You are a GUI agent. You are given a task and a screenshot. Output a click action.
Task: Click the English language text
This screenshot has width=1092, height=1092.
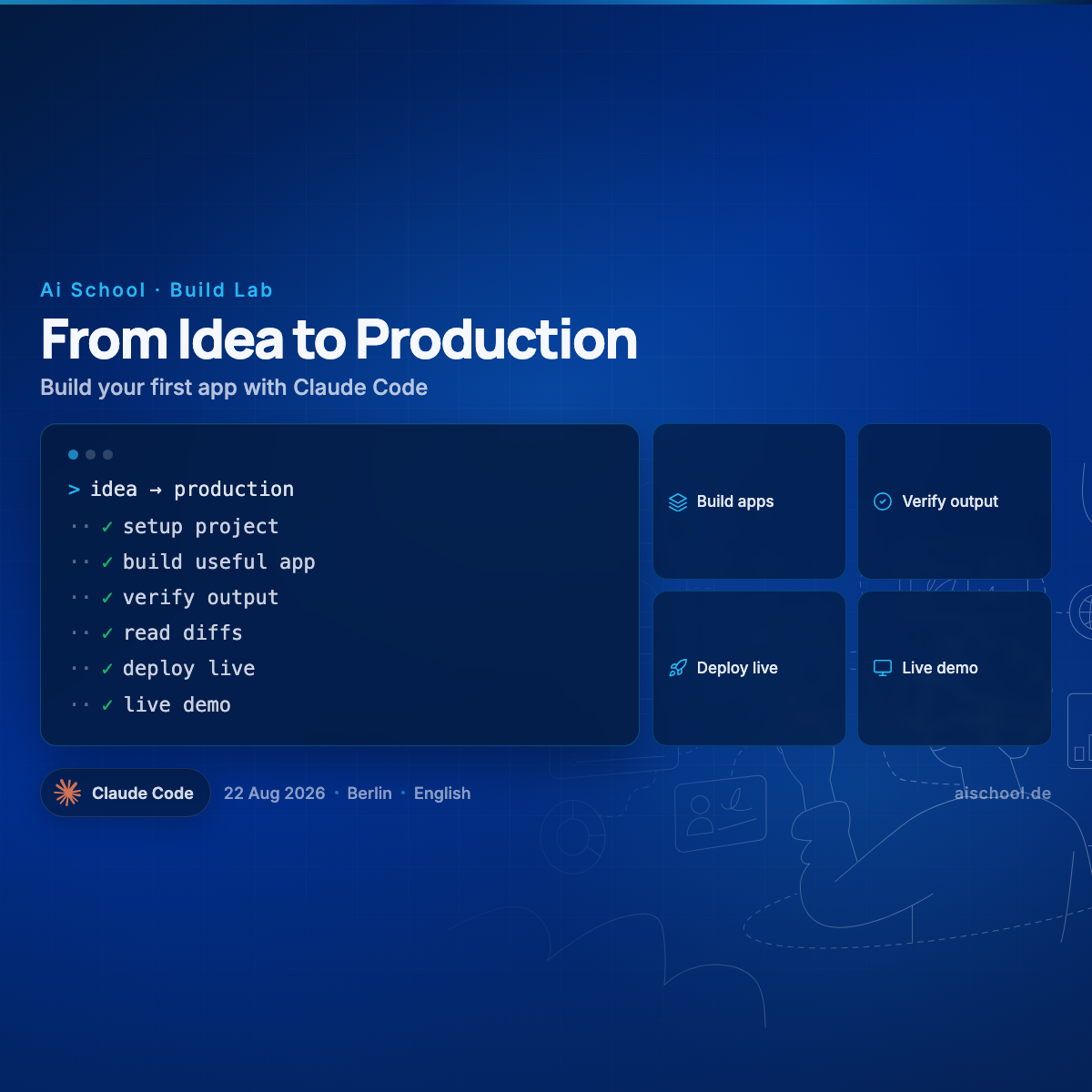442,794
